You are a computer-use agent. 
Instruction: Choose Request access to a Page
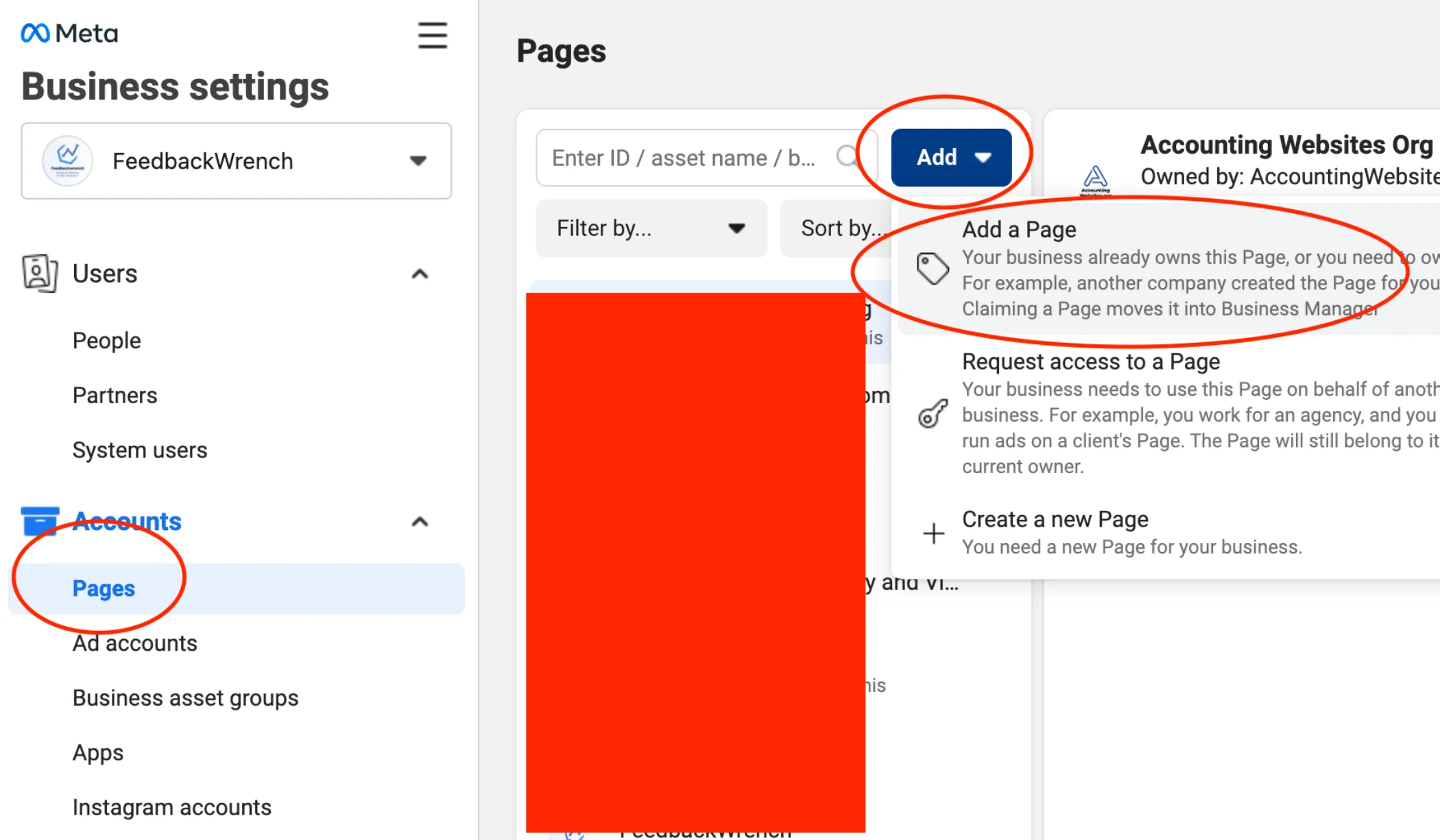(x=1090, y=361)
